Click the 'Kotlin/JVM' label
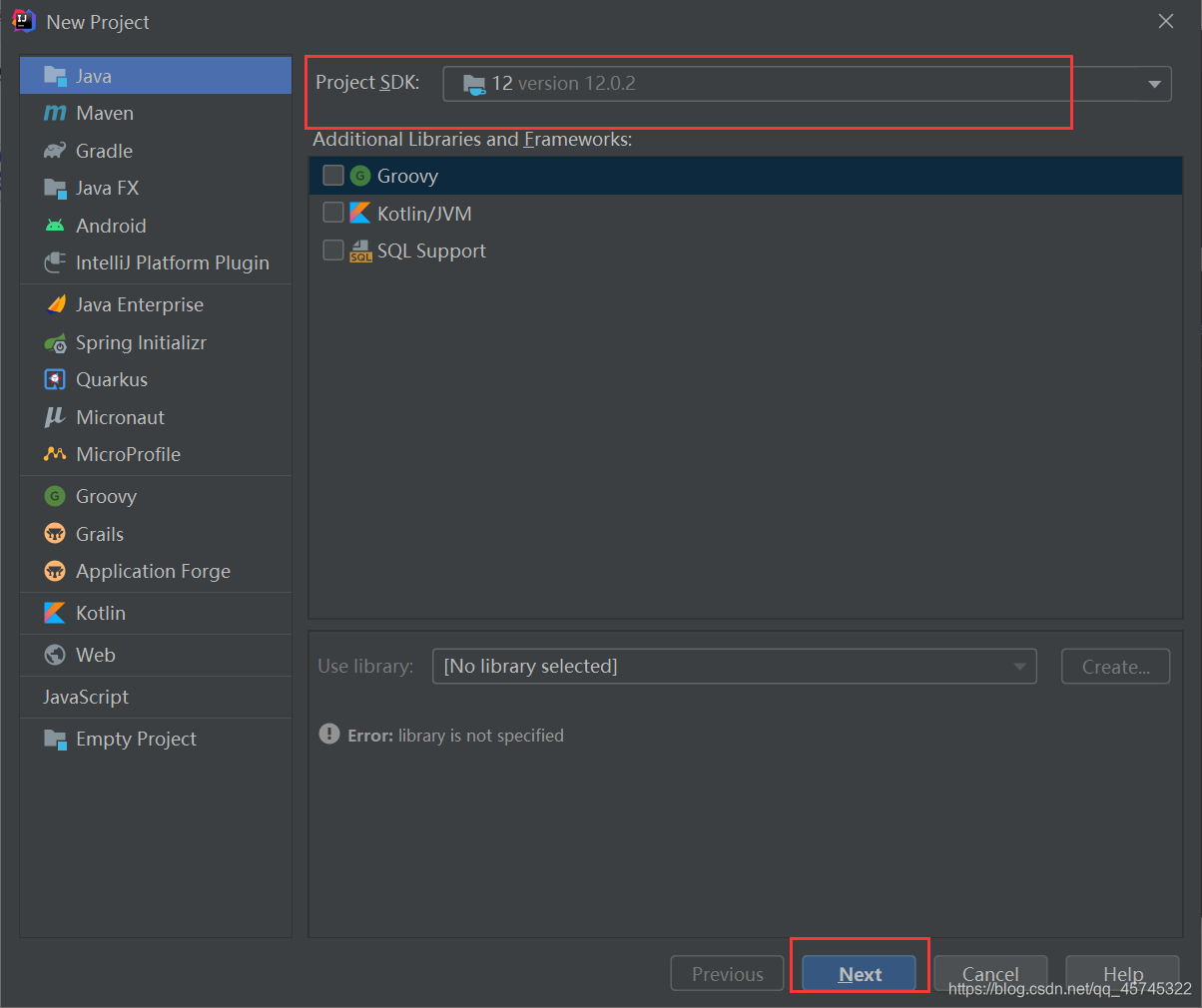Viewport: 1202px width, 1008px height. pyautogui.click(x=424, y=214)
